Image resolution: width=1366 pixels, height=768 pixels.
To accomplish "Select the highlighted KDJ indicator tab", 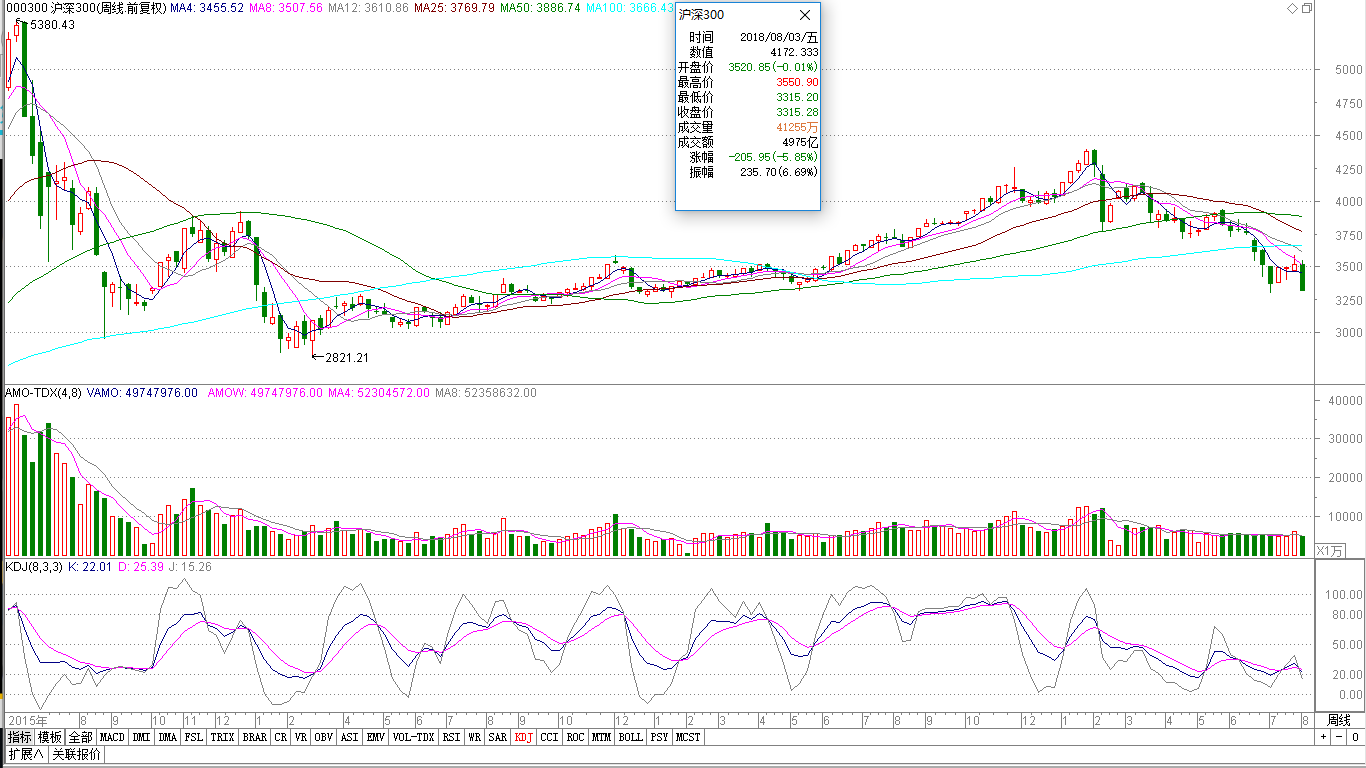I will tap(524, 738).
